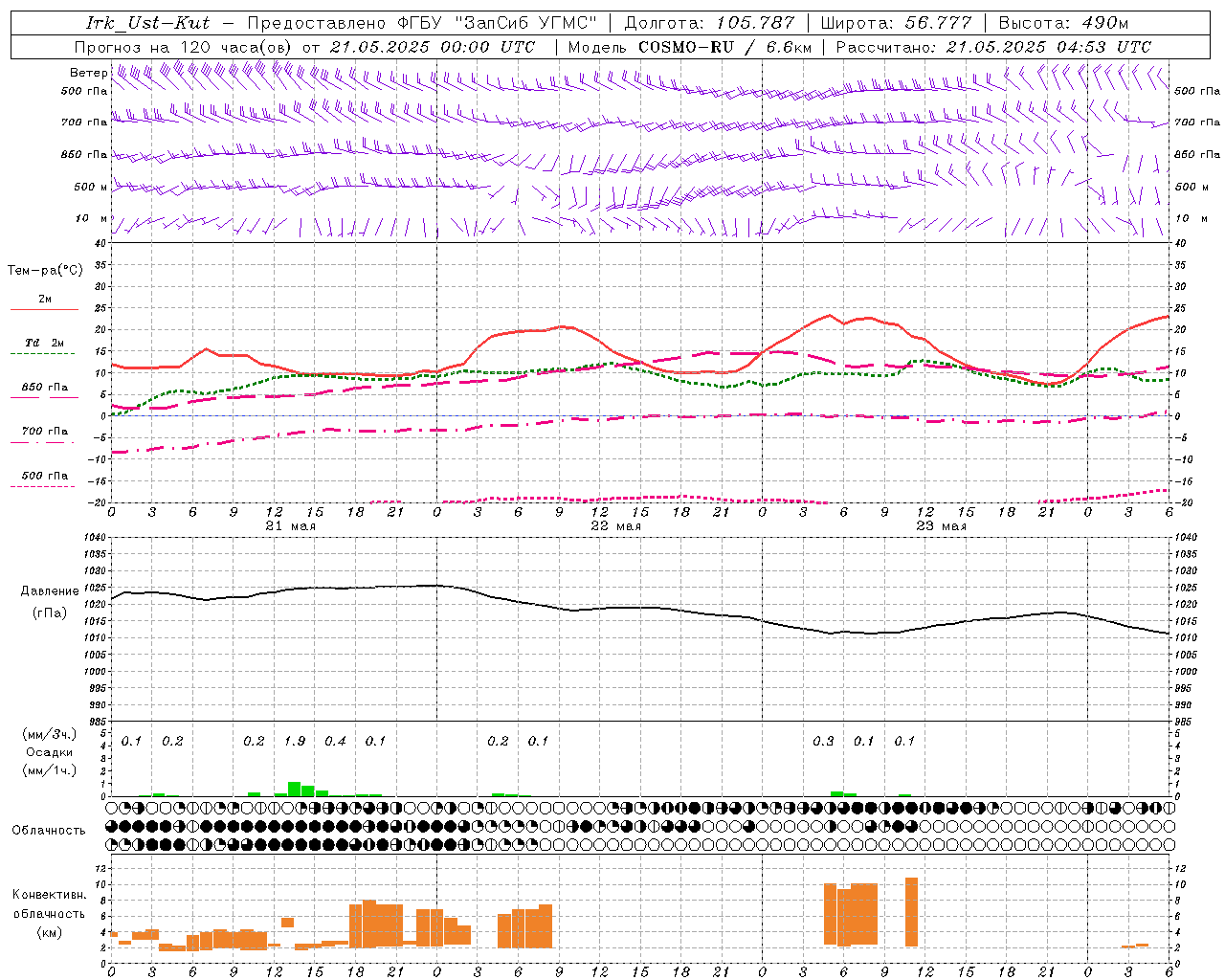The height and width of the screenshot is (980, 1225).
Task: Click the computed time "Рассчитано: 21.05.2025 04:53 UTC"
Action: pos(993,47)
